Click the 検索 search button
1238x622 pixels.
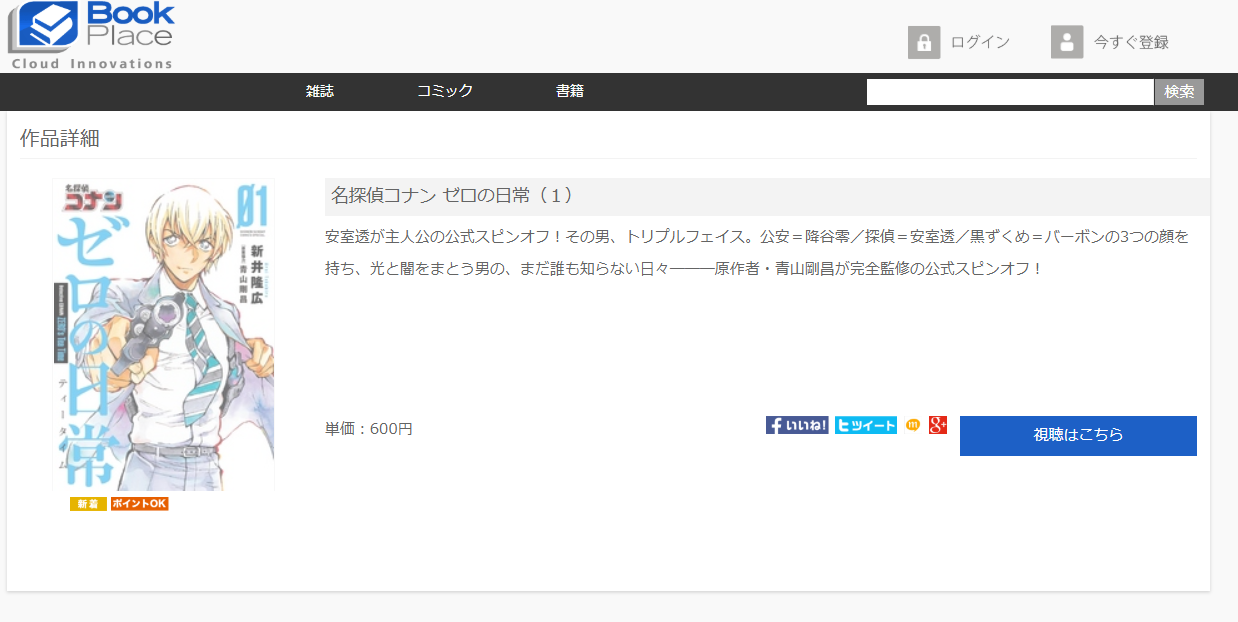tap(1179, 92)
